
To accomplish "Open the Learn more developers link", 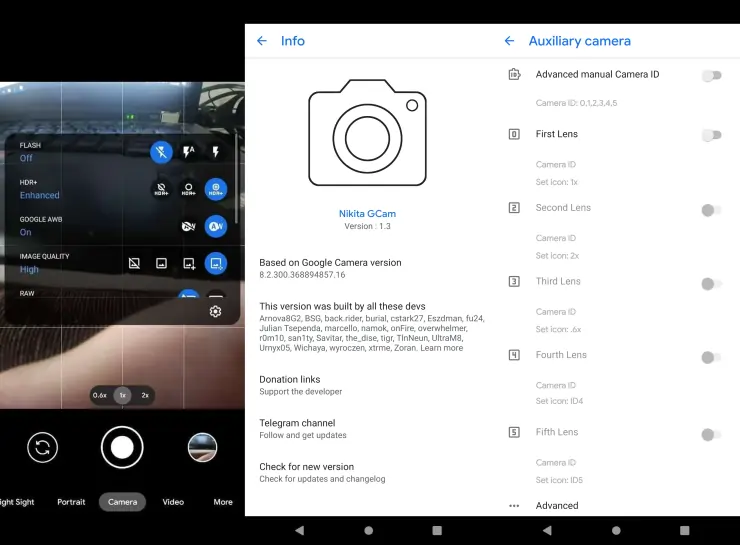I will (442, 348).
